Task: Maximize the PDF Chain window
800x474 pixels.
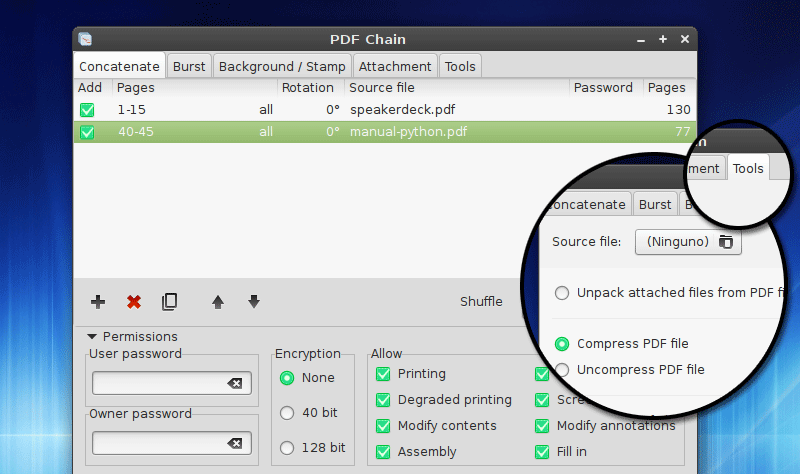Action: click(663, 39)
